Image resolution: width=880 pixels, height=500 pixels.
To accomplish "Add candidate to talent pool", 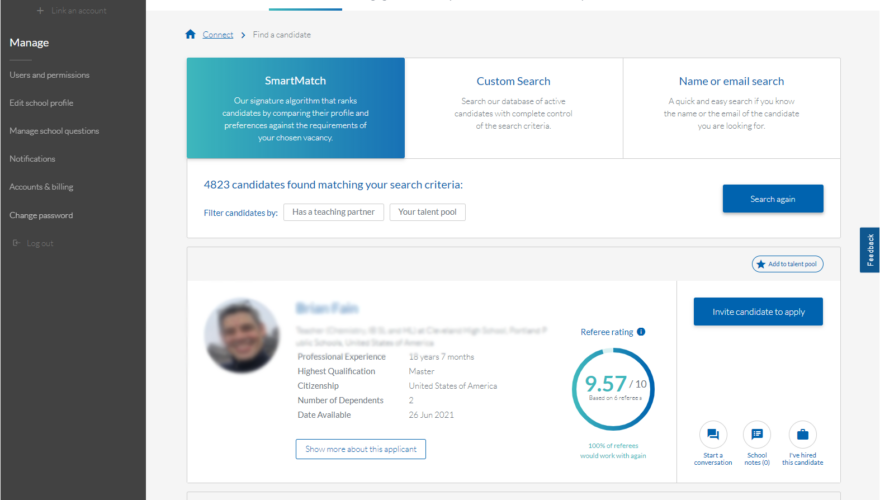I will [787, 264].
